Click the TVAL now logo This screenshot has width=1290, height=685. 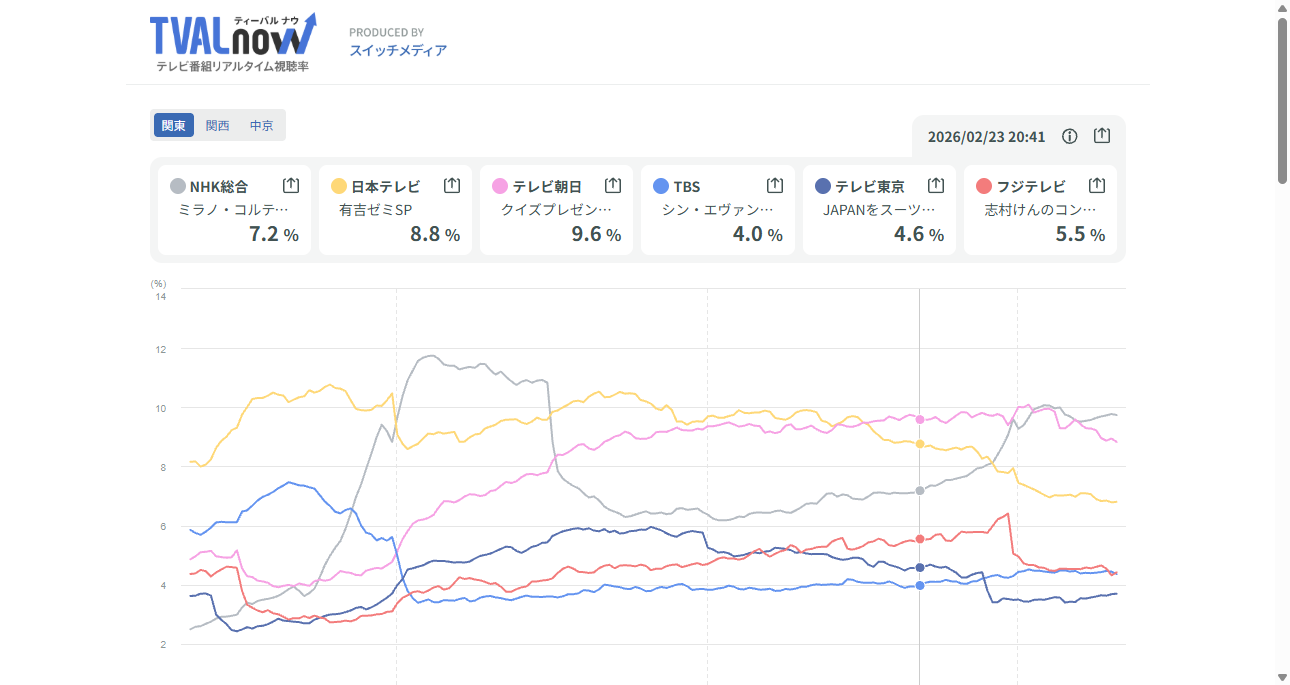232,40
